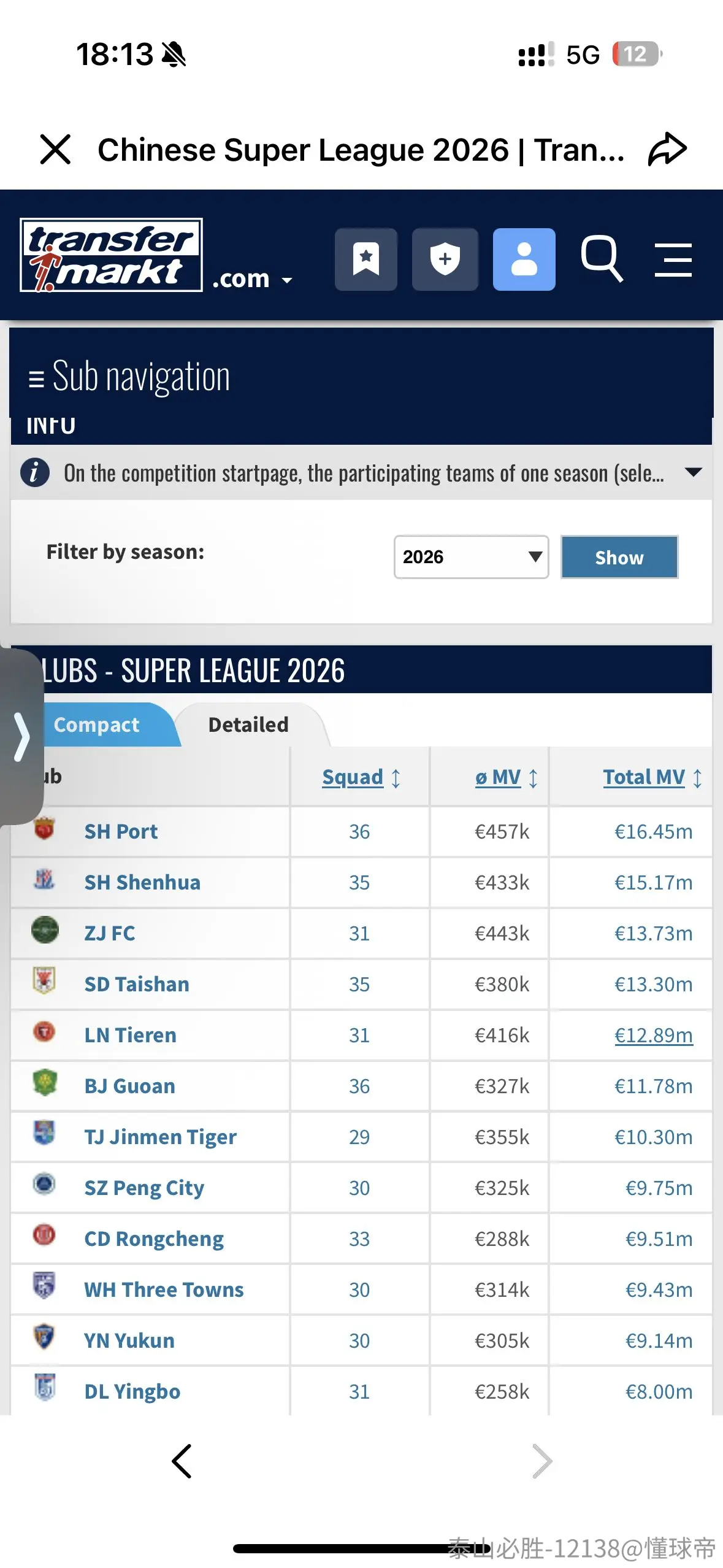Tap the SH Port club crest

tap(44, 828)
